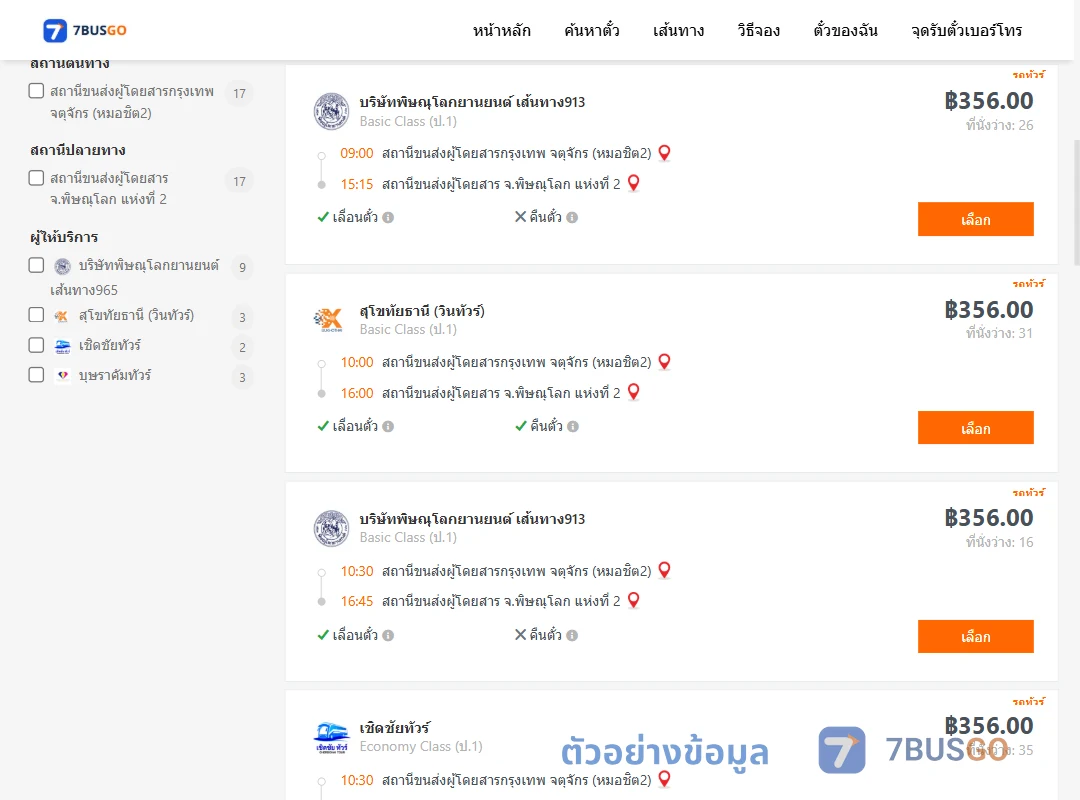Click the สุโขทัยธานี (วินทัวร์) trip title
Screen dimensions: 1080x800
pyautogui.click(x=422, y=311)
